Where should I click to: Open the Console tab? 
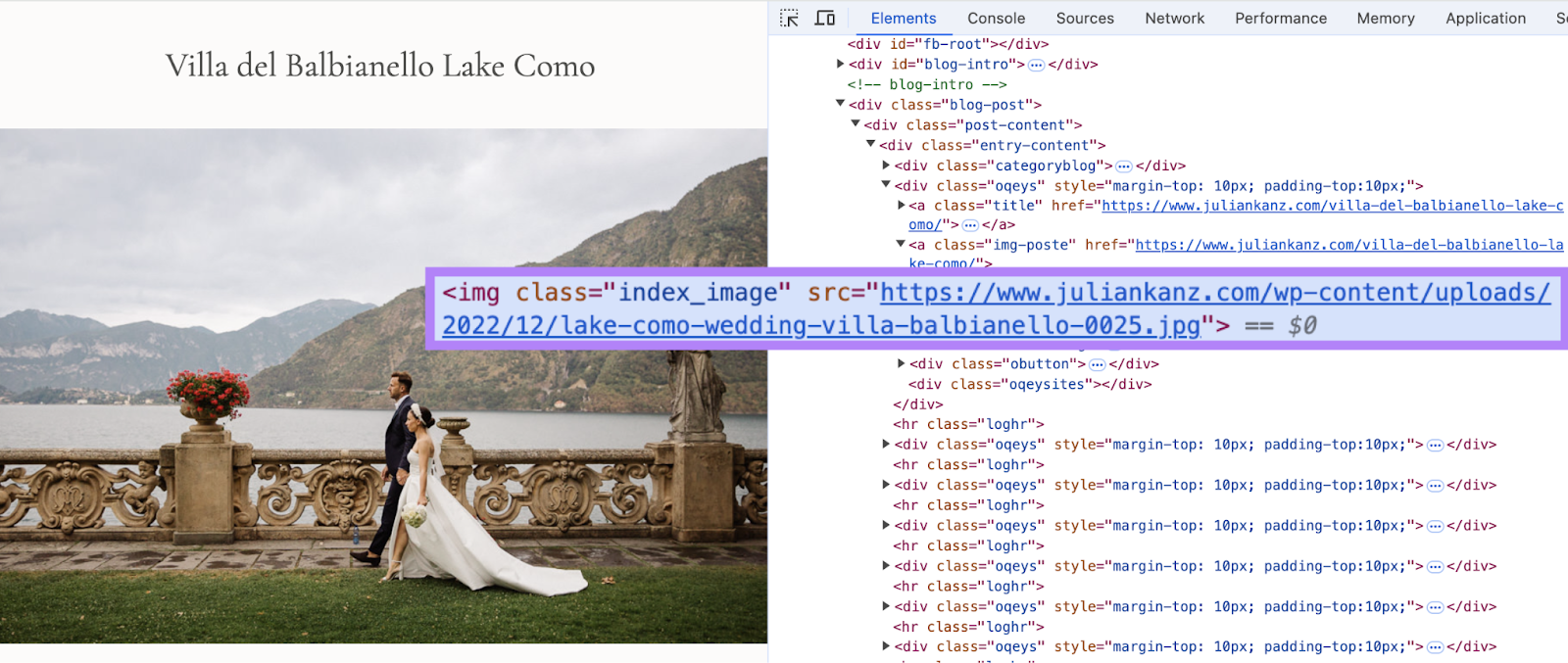[996, 18]
